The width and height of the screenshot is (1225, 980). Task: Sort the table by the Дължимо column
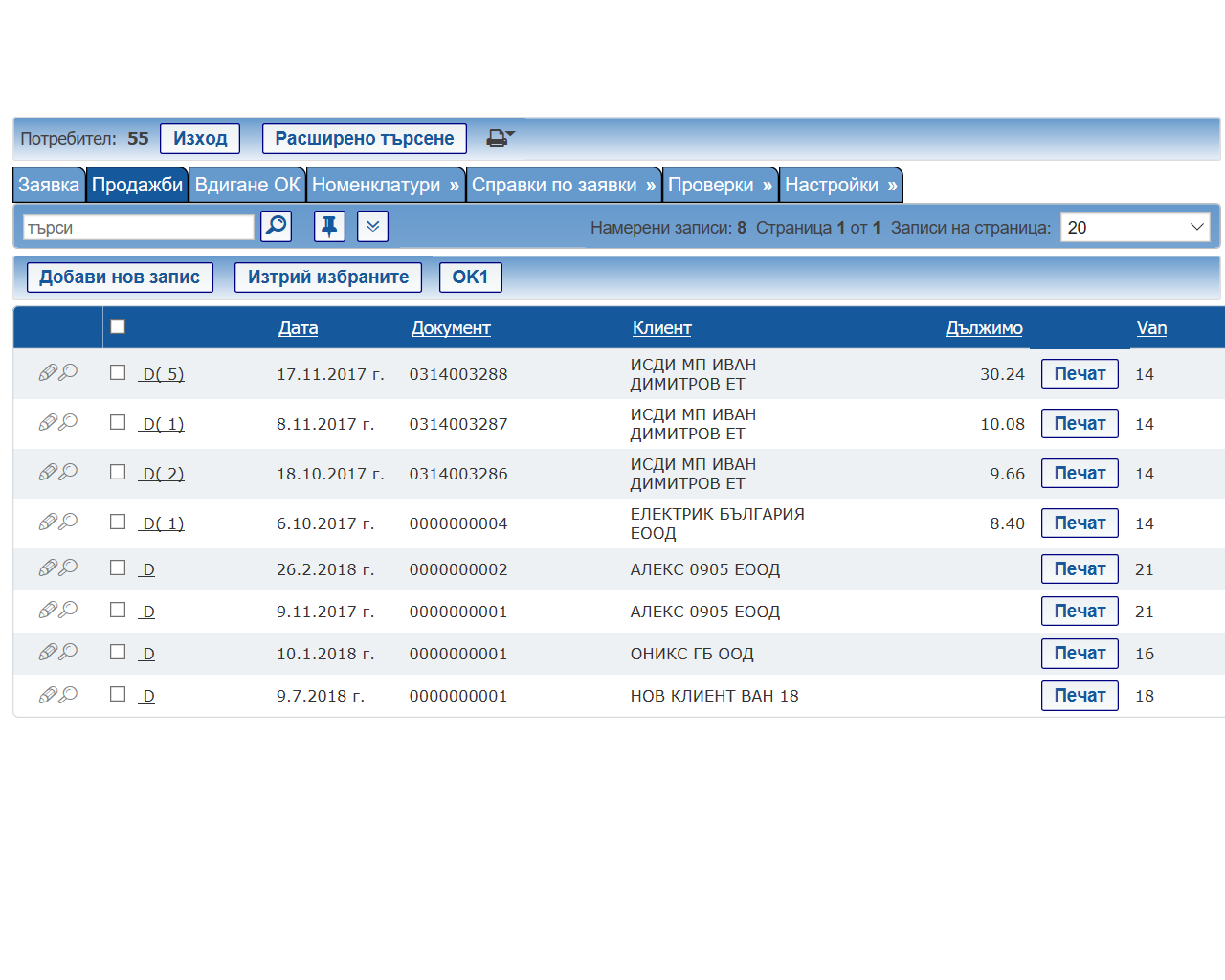pyautogui.click(x=983, y=328)
